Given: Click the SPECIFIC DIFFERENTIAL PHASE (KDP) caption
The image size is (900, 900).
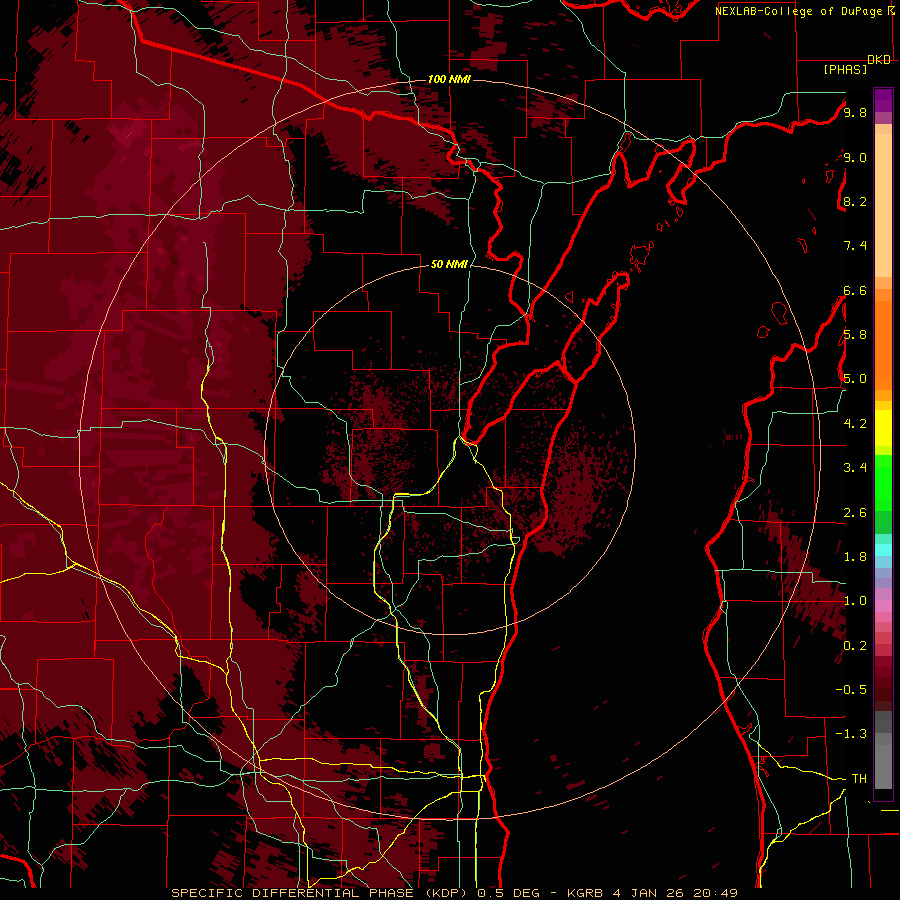Looking at the screenshot, I should pyautogui.click(x=321, y=893).
